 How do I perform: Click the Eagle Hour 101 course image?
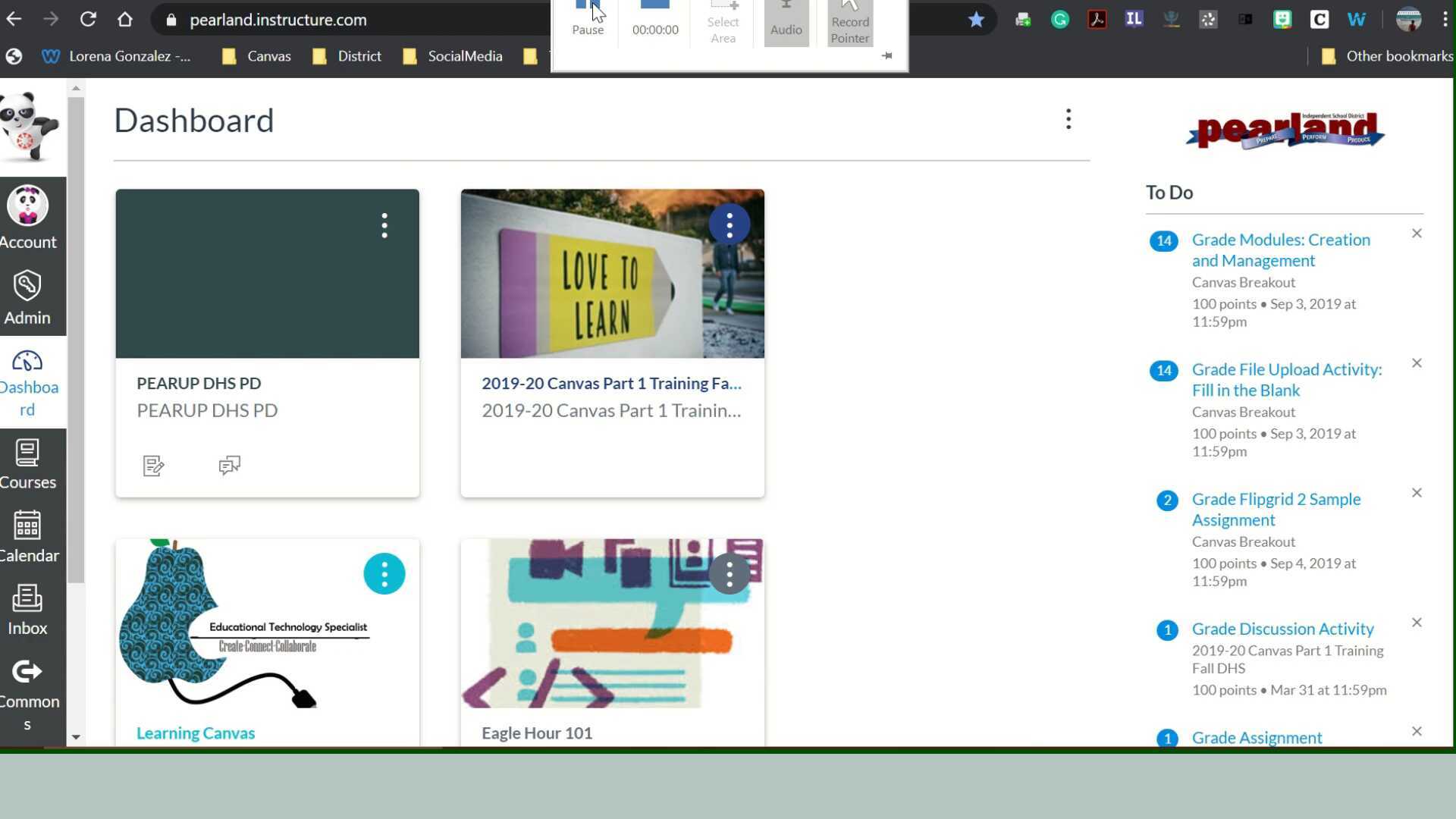[613, 623]
